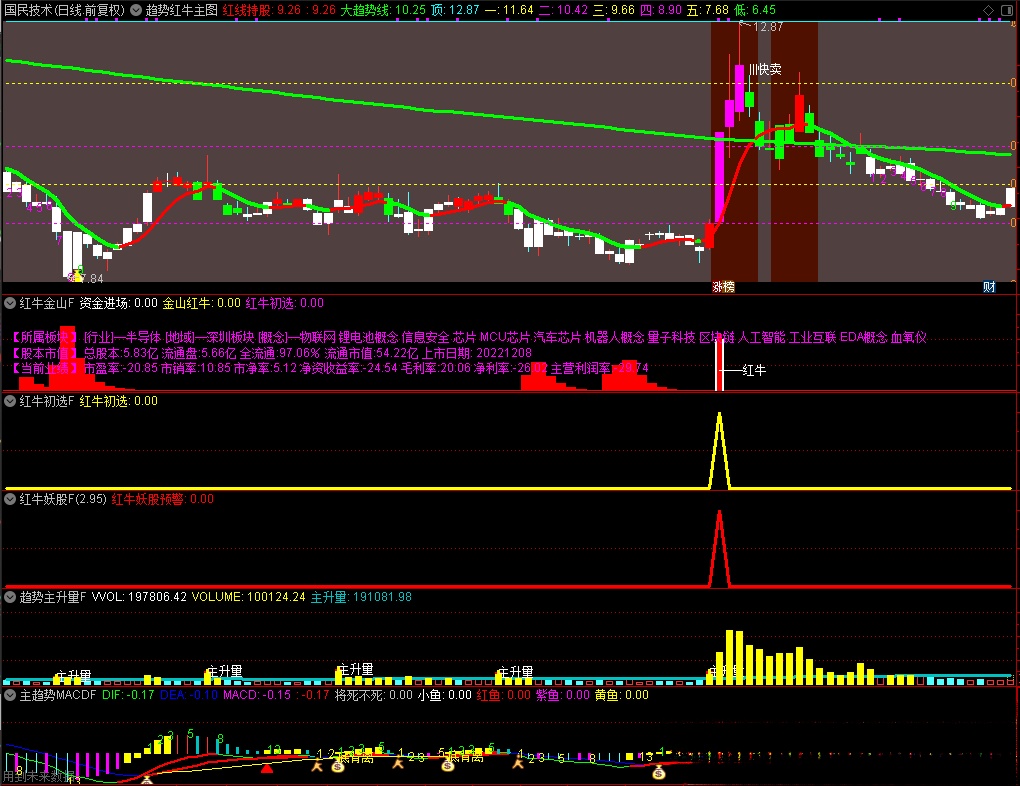This screenshot has height=786, width=1020.
Task: Click the 财 marker at chart bottom right
Action: click(x=989, y=287)
